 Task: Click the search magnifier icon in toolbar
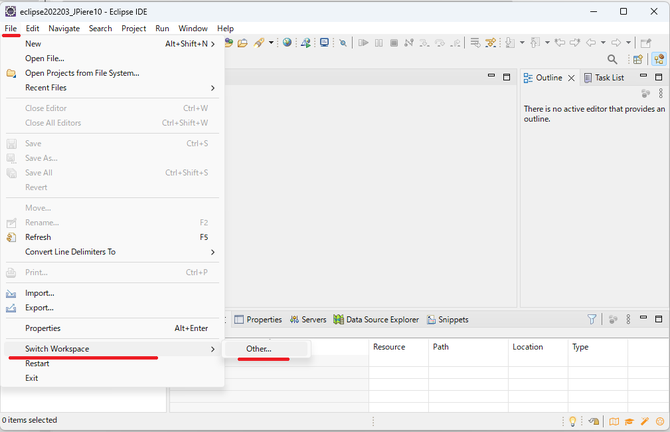pos(612,60)
